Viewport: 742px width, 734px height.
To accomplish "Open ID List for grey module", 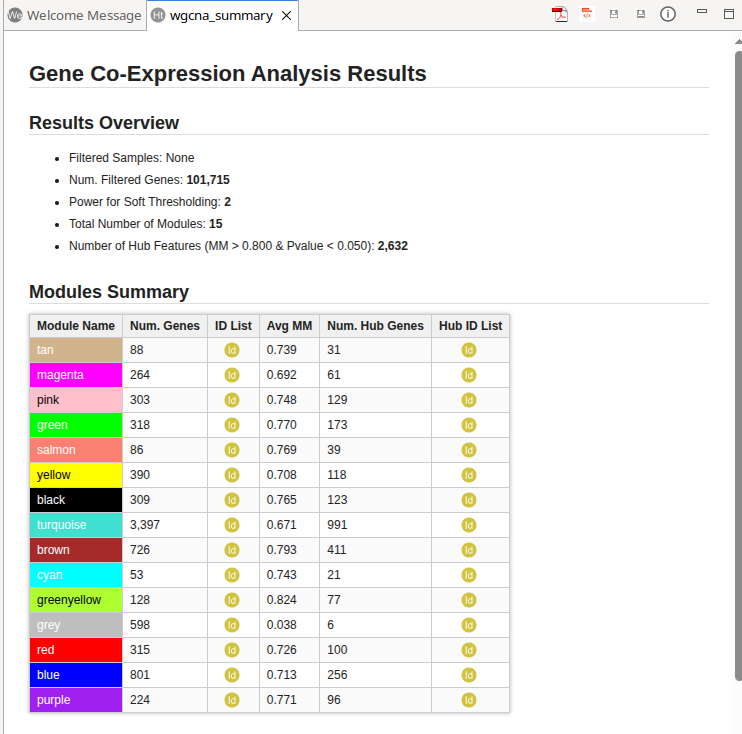I will coord(232,625).
